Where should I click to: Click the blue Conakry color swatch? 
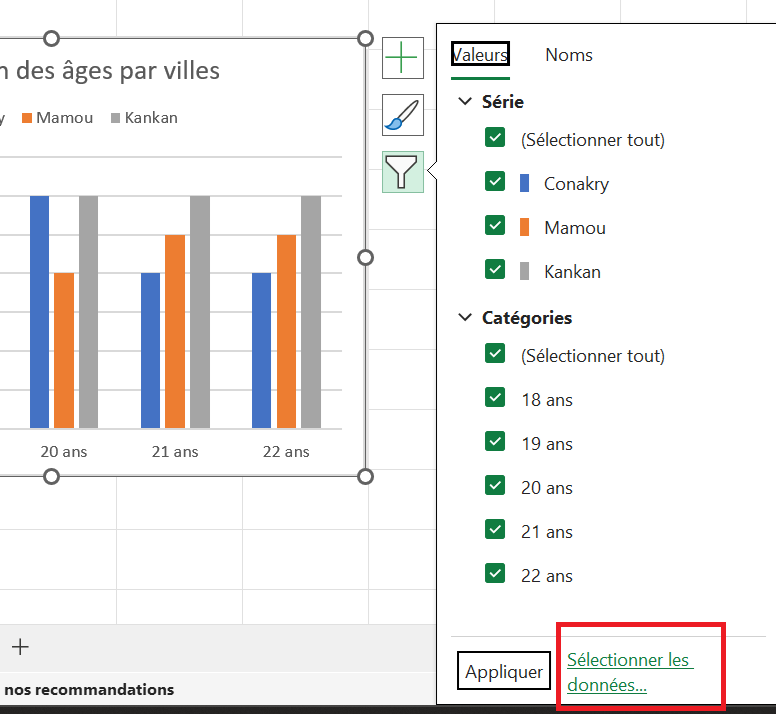point(524,183)
